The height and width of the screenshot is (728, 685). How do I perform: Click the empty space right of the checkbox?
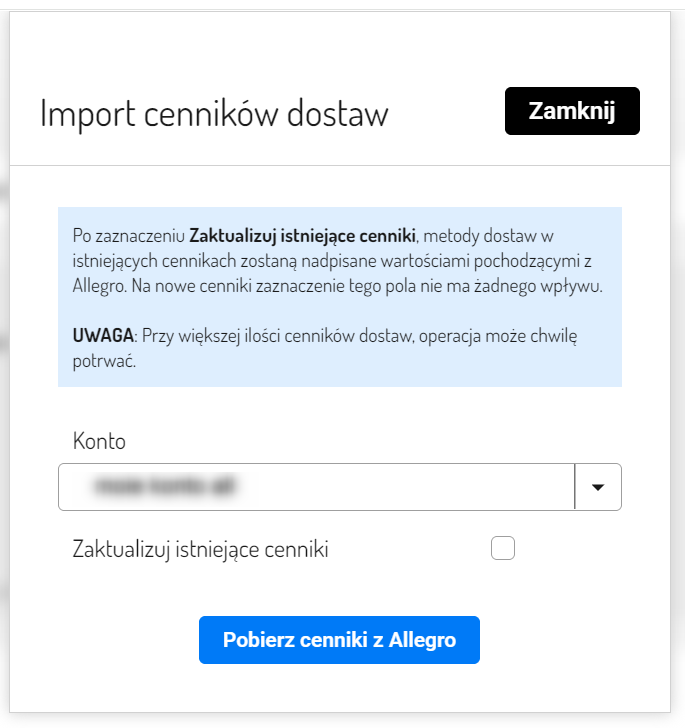coord(569,548)
